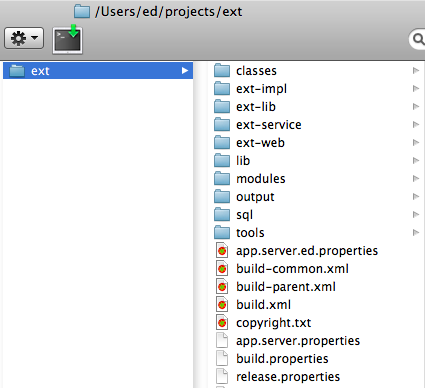This screenshot has height=388, width=425.
Task: Click the search magnifier icon
Action: coord(418,39)
